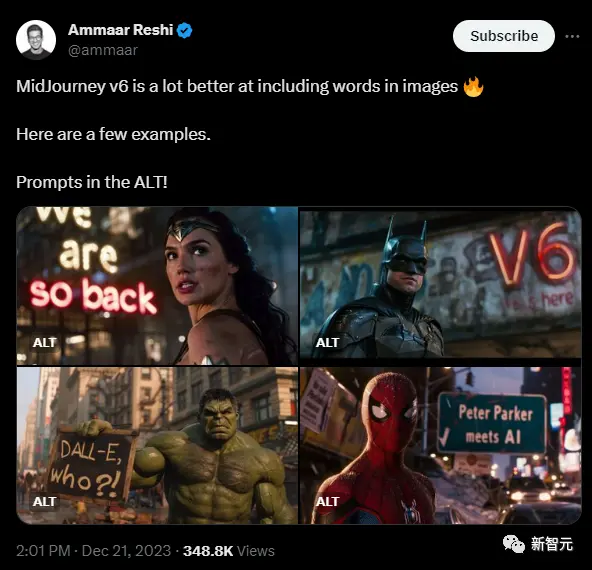This screenshot has height=570, width=592.
Task: Show ALT text on 'DALL-E, who?!' image
Action: (45, 501)
